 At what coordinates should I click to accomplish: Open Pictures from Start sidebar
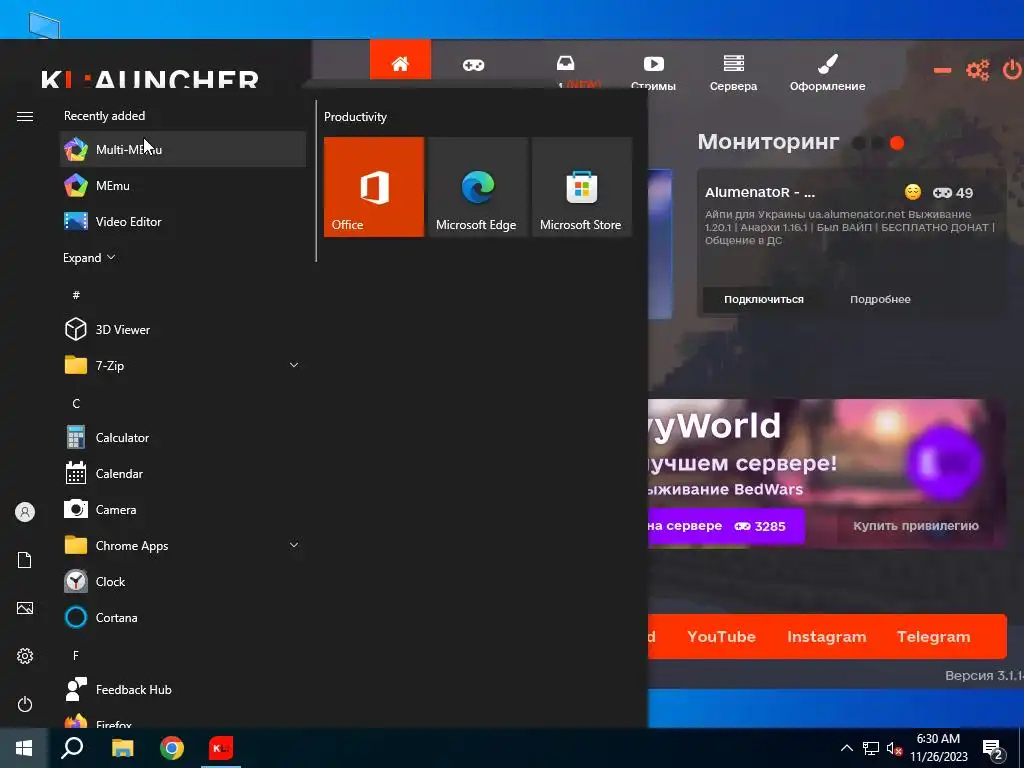coord(25,608)
